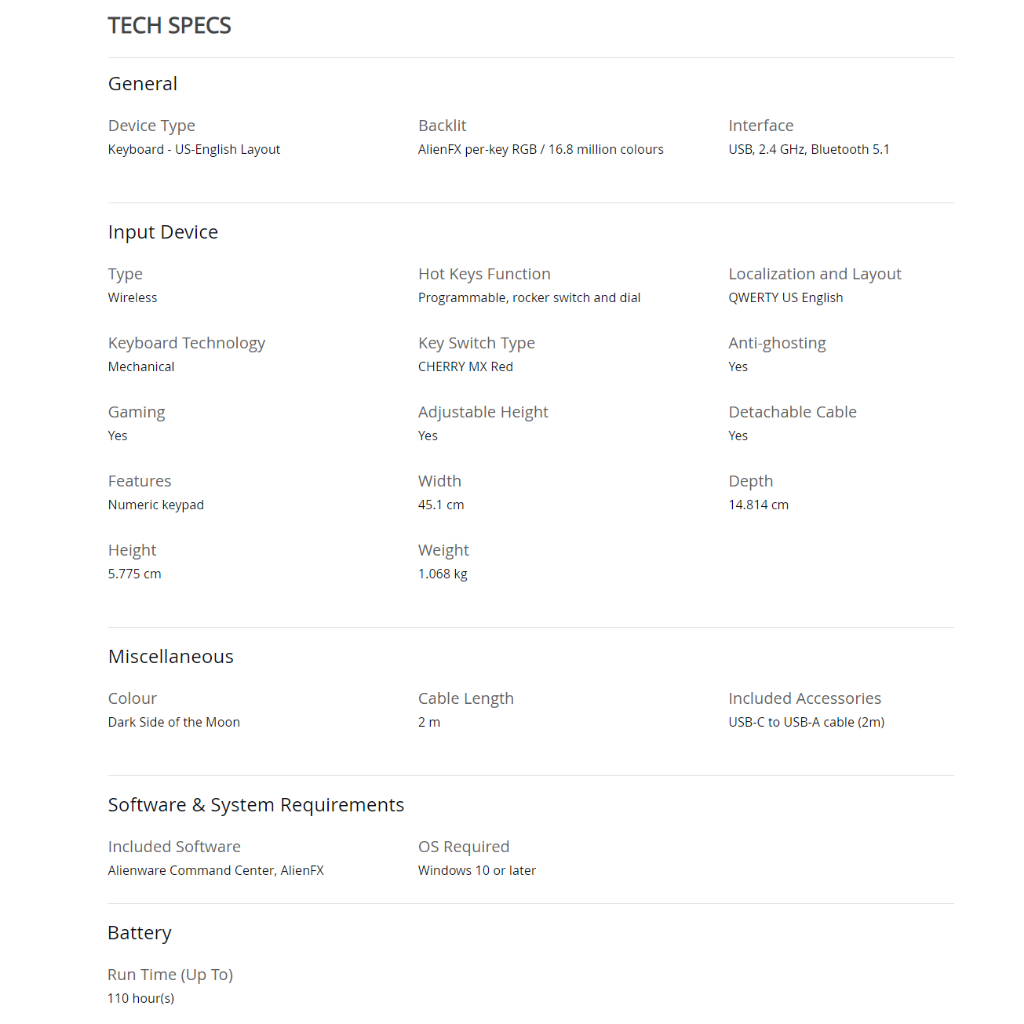Click the AlienFX per-key RGB value text

tap(540, 150)
